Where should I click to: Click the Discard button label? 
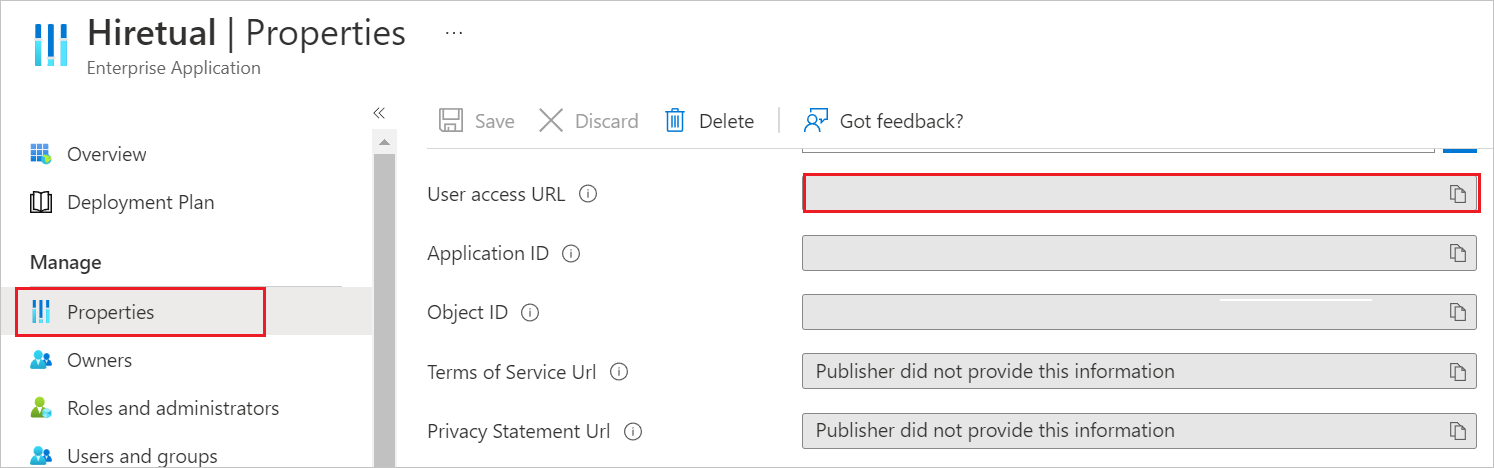pos(607,121)
